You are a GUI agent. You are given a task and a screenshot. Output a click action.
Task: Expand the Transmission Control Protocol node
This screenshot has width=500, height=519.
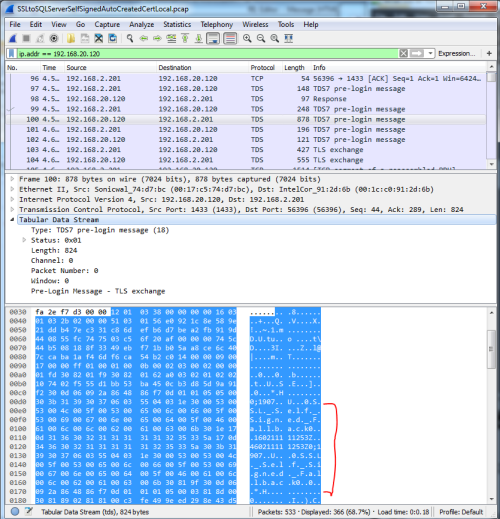12,209
